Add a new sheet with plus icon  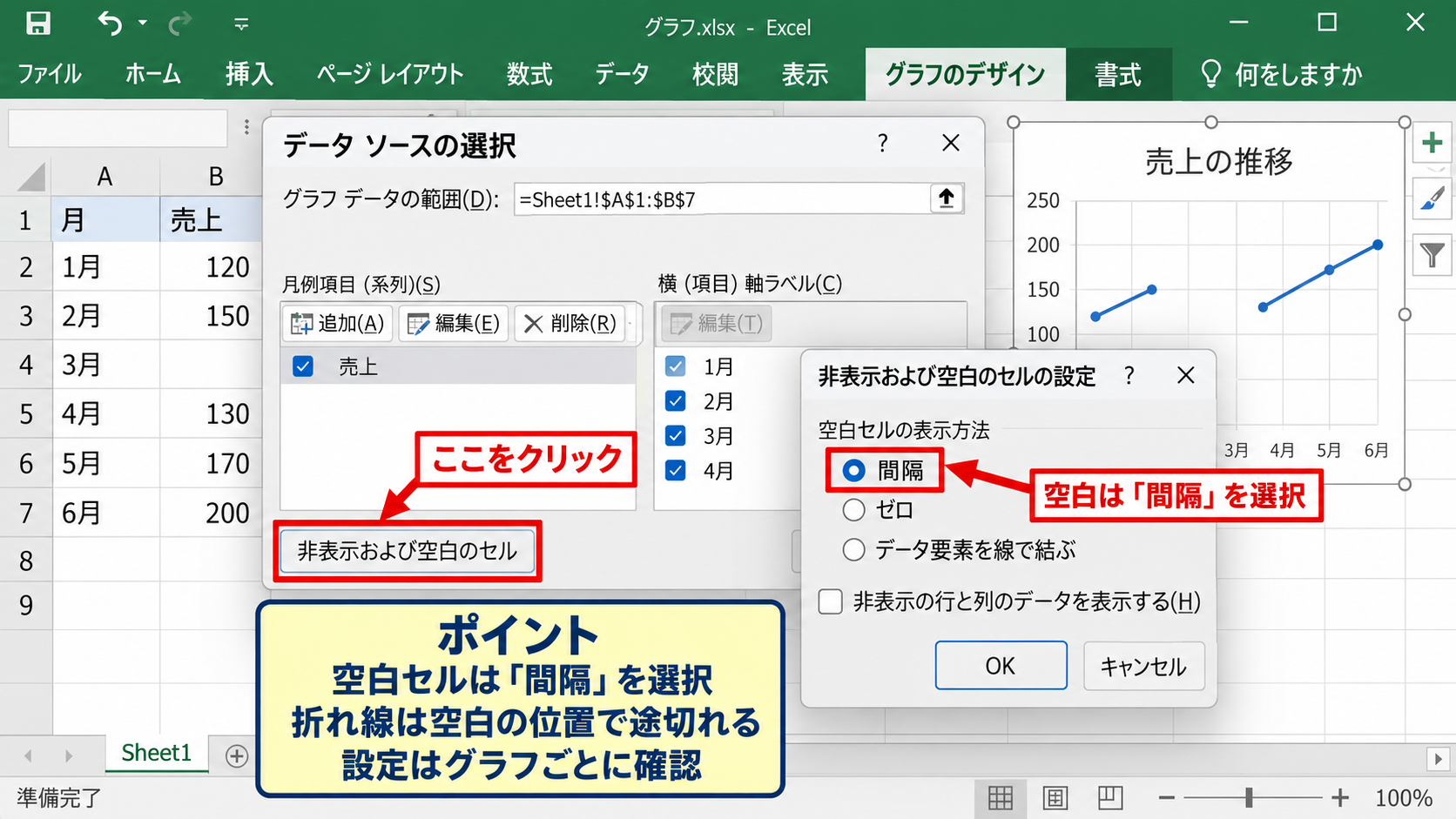click(x=237, y=755)
